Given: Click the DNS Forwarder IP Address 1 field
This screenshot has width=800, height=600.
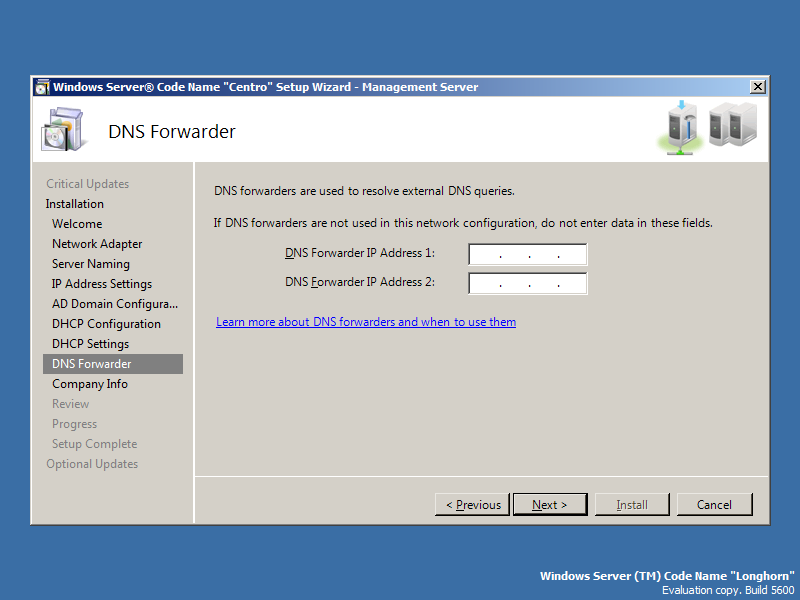Looking at the screenshot, I should tap(528, 255).
